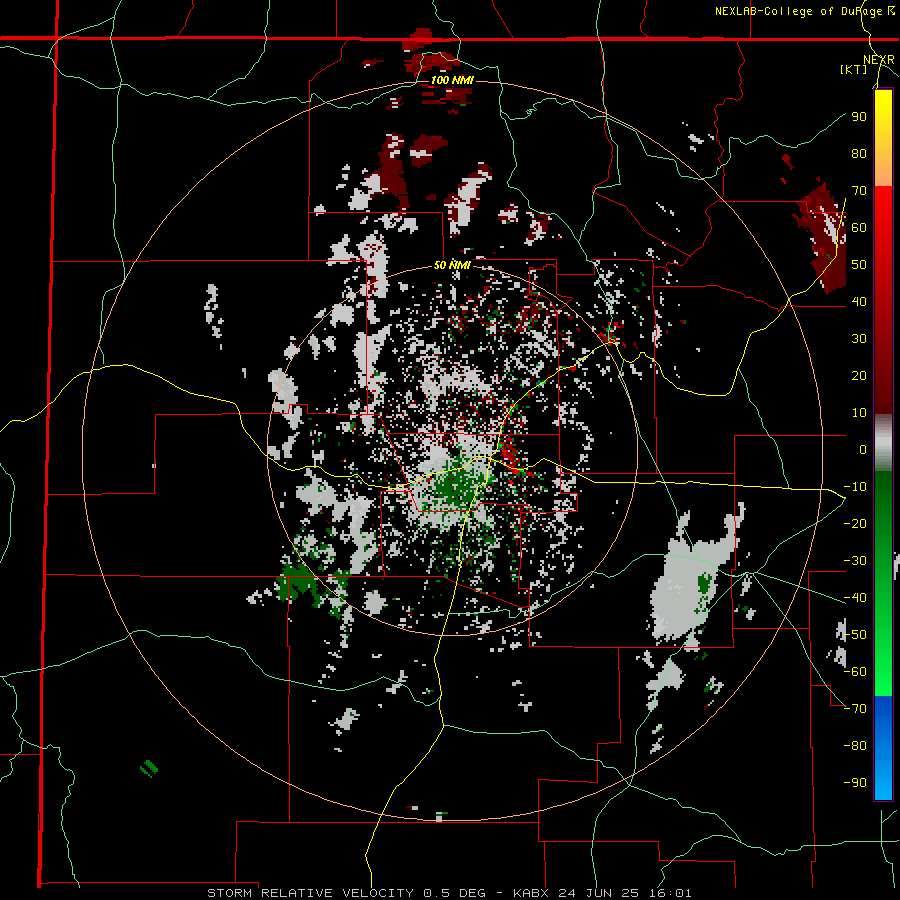Click the 80 knot label on scale
Screen dimensions: 900x900
[x=859, y=153]
